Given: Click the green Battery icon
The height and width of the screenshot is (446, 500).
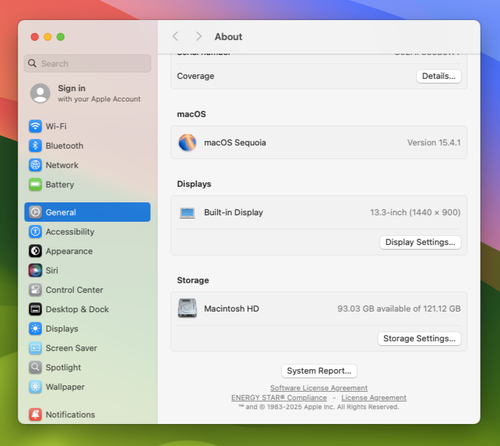Looking at the screenshot, I should [35, 184].
